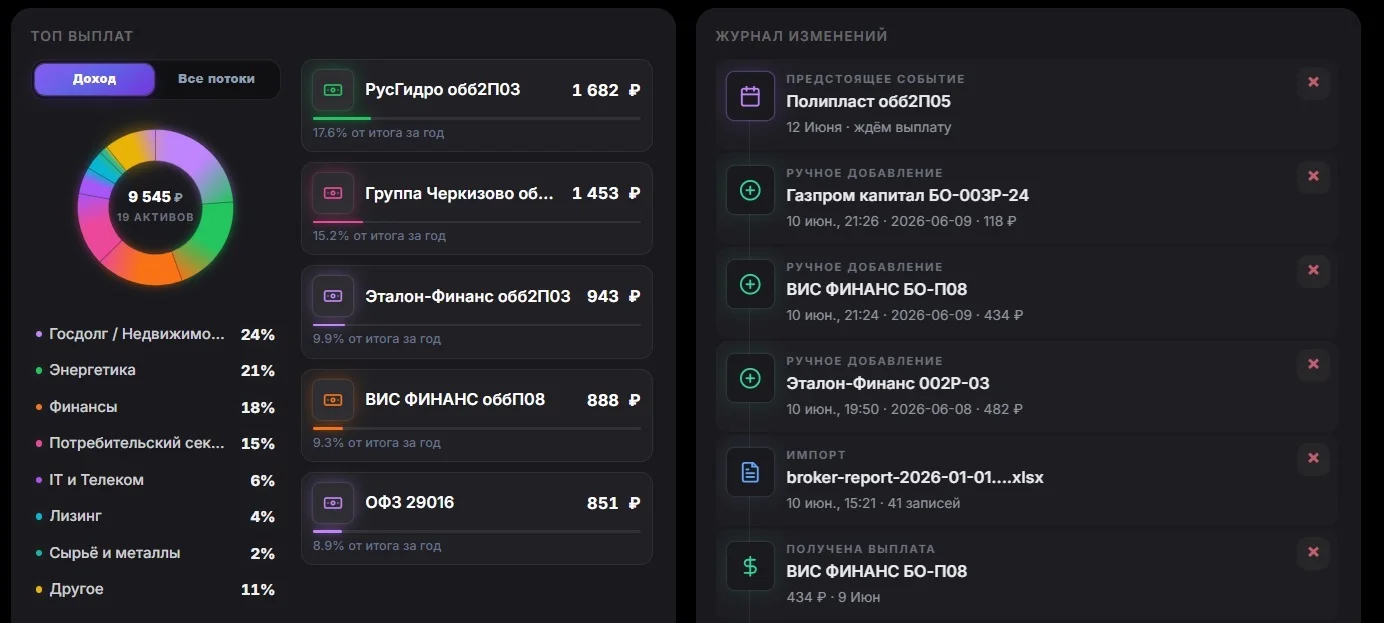Open the Эталон-Финанс обб2П03 payout card title

coord(468,296)
